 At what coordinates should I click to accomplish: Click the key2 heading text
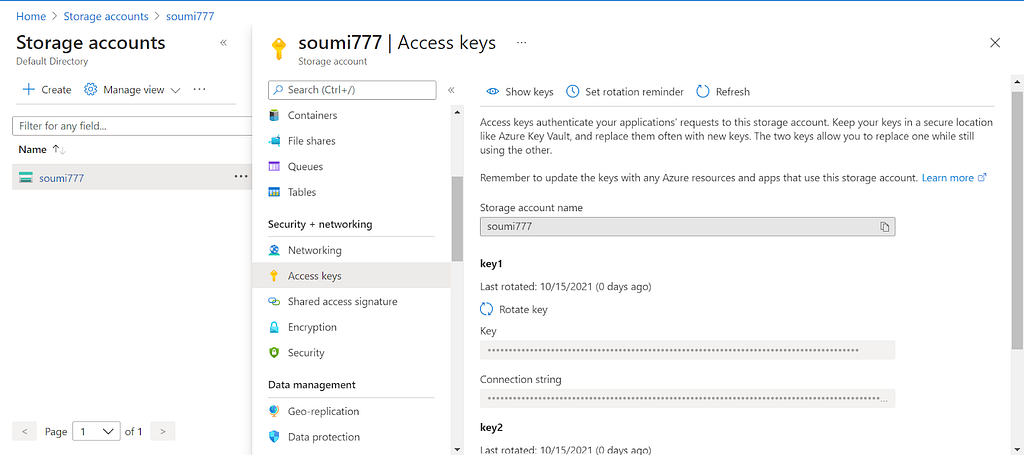pyautogui.click(x=491, y=428)
